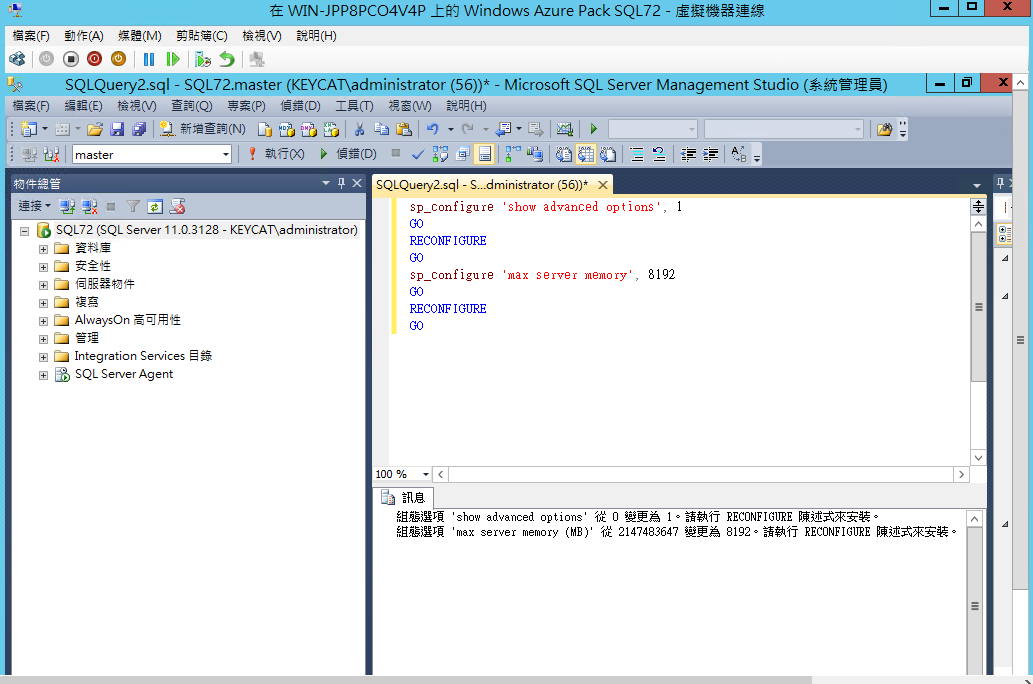Click the Database Engine Query icon

point(265,129)
